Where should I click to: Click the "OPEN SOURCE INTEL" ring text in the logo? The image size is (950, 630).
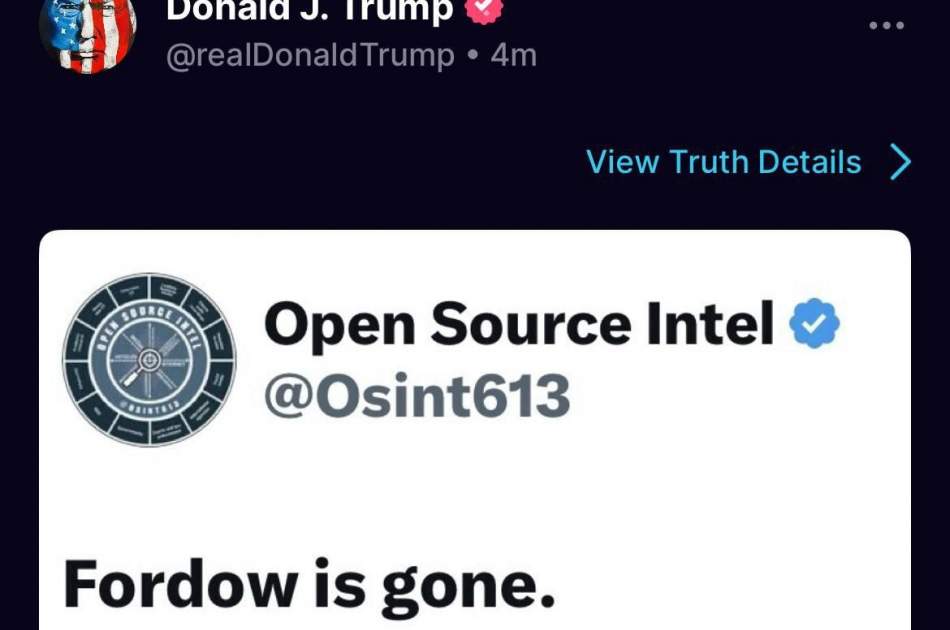point(150,327)
